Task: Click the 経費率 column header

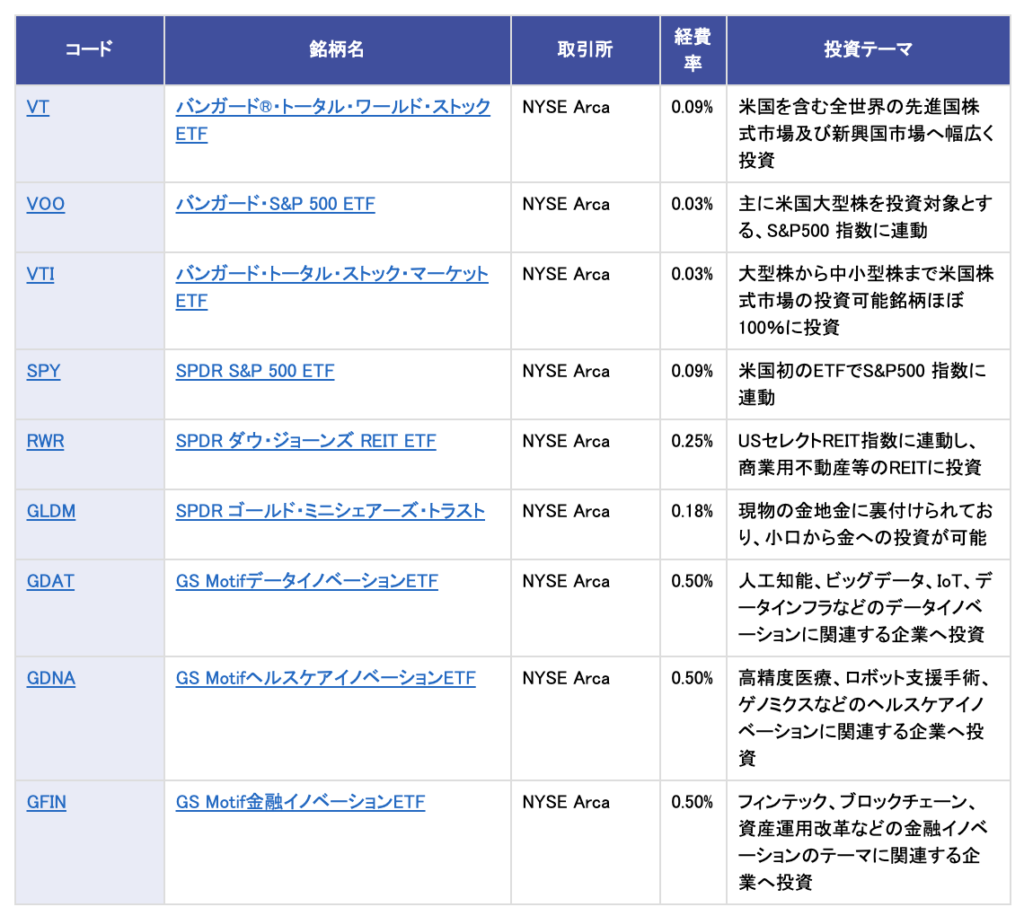Action: 693,50
